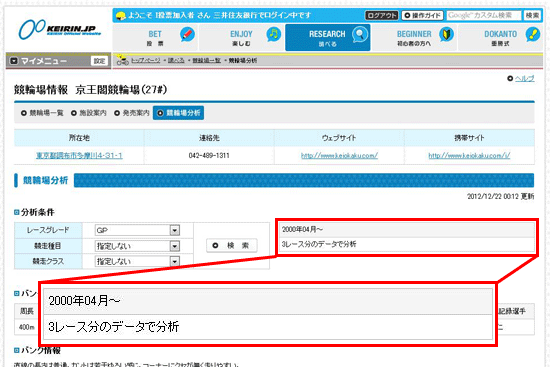
Task: Open the 操作ガイド button
Action: click(422, 15)
